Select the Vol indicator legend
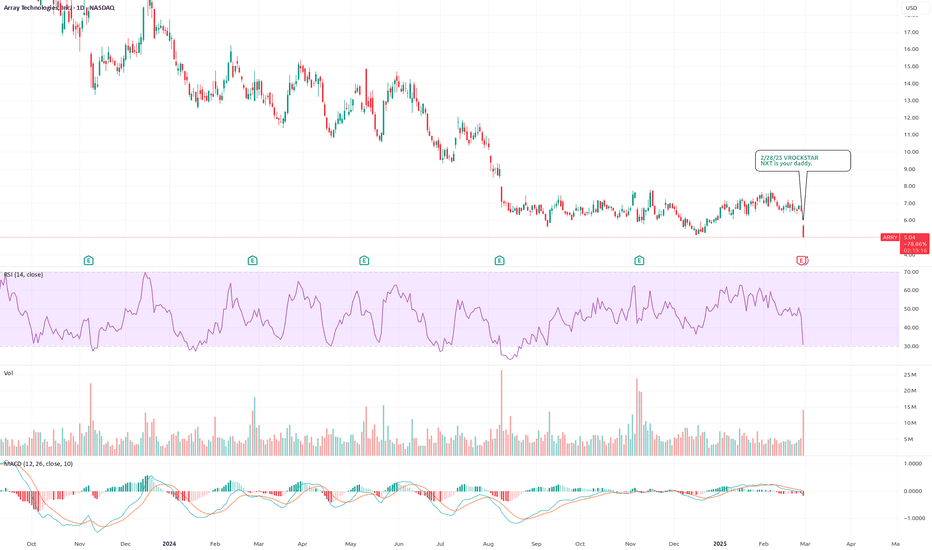932x550 pixels. [x=8, y=373]
